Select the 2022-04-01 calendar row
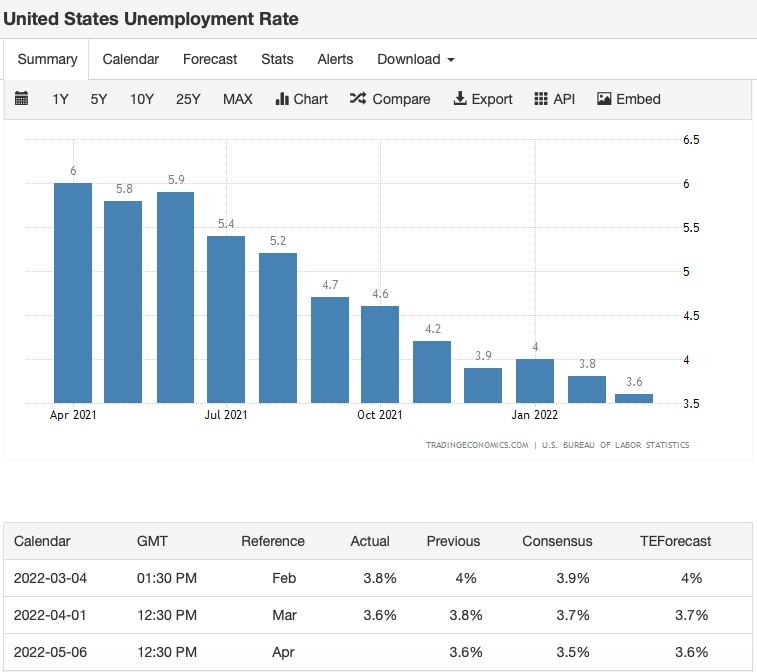This screenshot has height=672, width=757. click(x=378, y=615)
